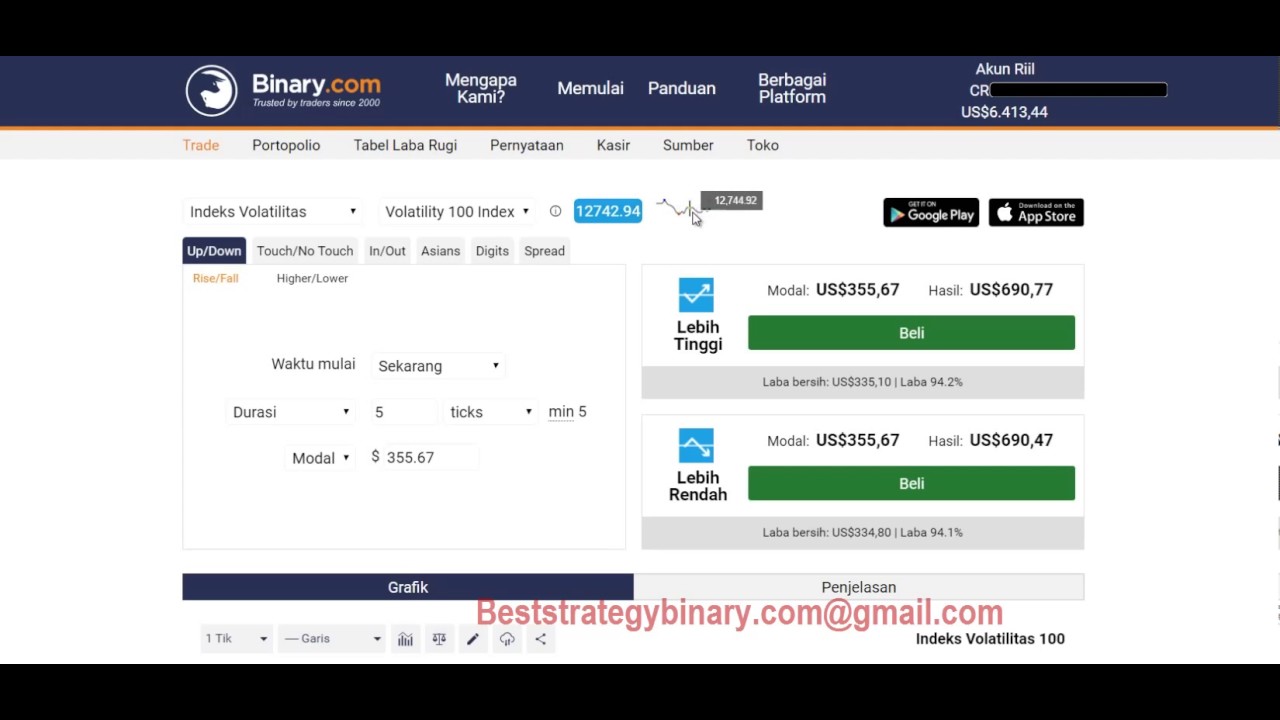Open comparison scales icon in chart toolbar
Image resolution: width=1280 pixels, height=720 pixels.
click(x=439, y=639)
